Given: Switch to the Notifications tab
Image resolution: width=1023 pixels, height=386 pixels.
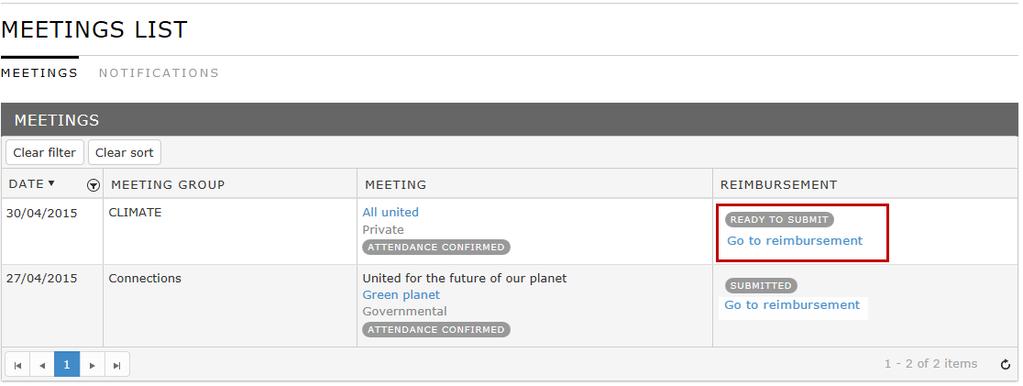Looking at the screenshot, I should [159, 73].
